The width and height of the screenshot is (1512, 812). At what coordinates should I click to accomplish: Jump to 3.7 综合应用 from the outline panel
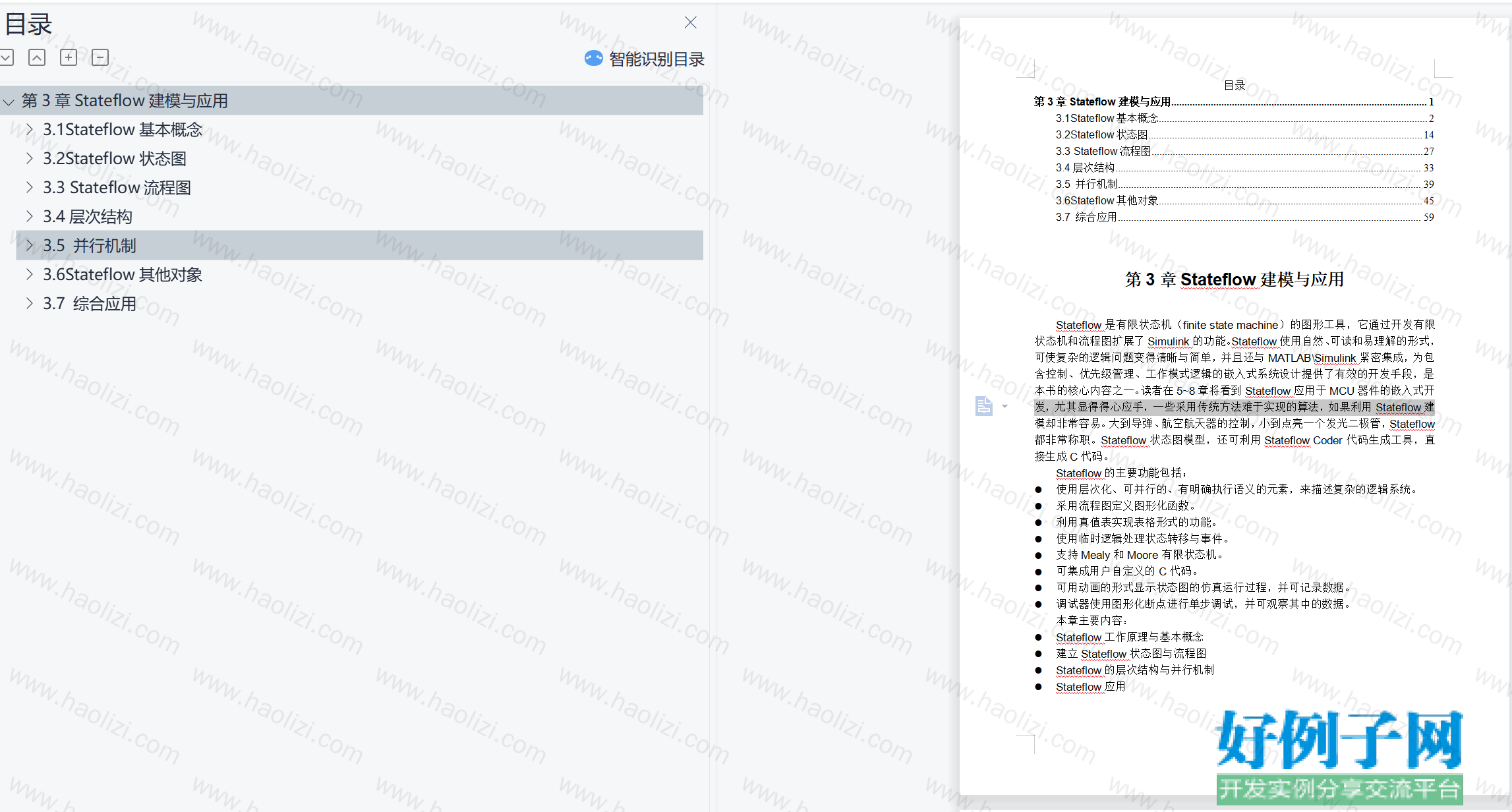pos(90,304)
